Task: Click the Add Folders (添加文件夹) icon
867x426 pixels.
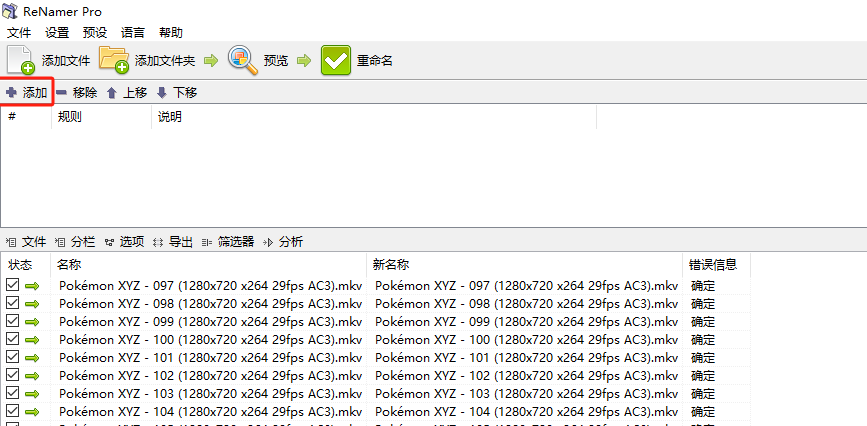Action: pos(114,60)
